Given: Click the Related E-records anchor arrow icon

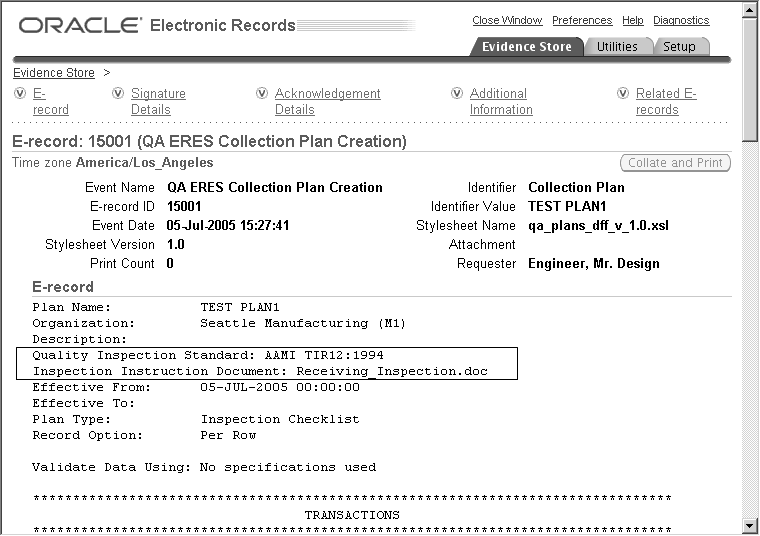Looking at the screenshot, I should (x=623, y=93).
